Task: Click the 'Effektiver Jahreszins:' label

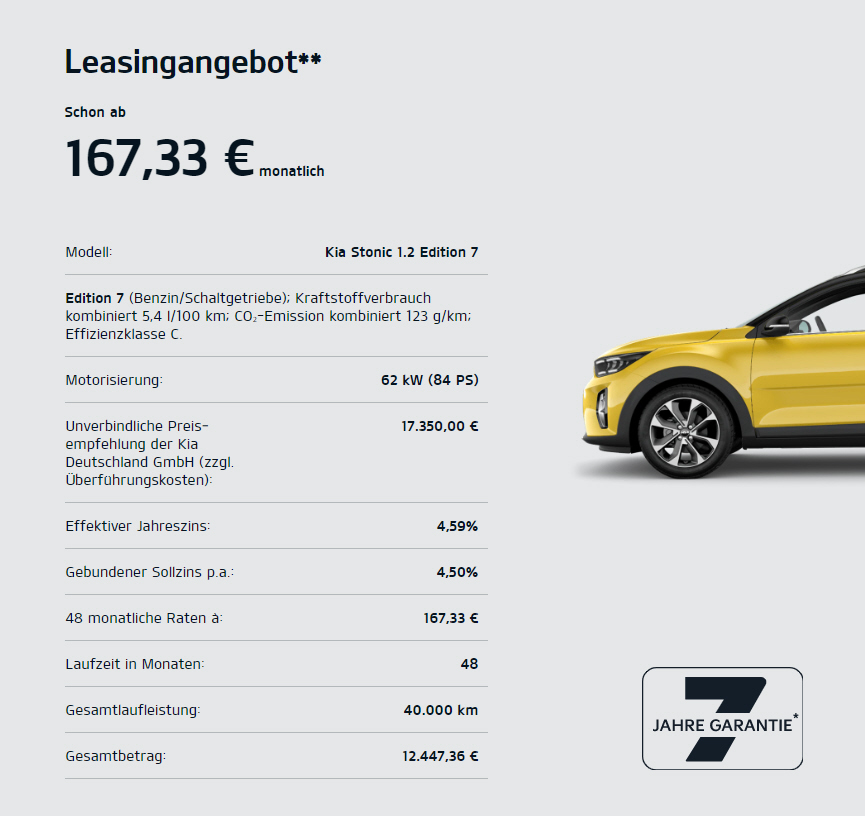Action: [x=138, y=526]
